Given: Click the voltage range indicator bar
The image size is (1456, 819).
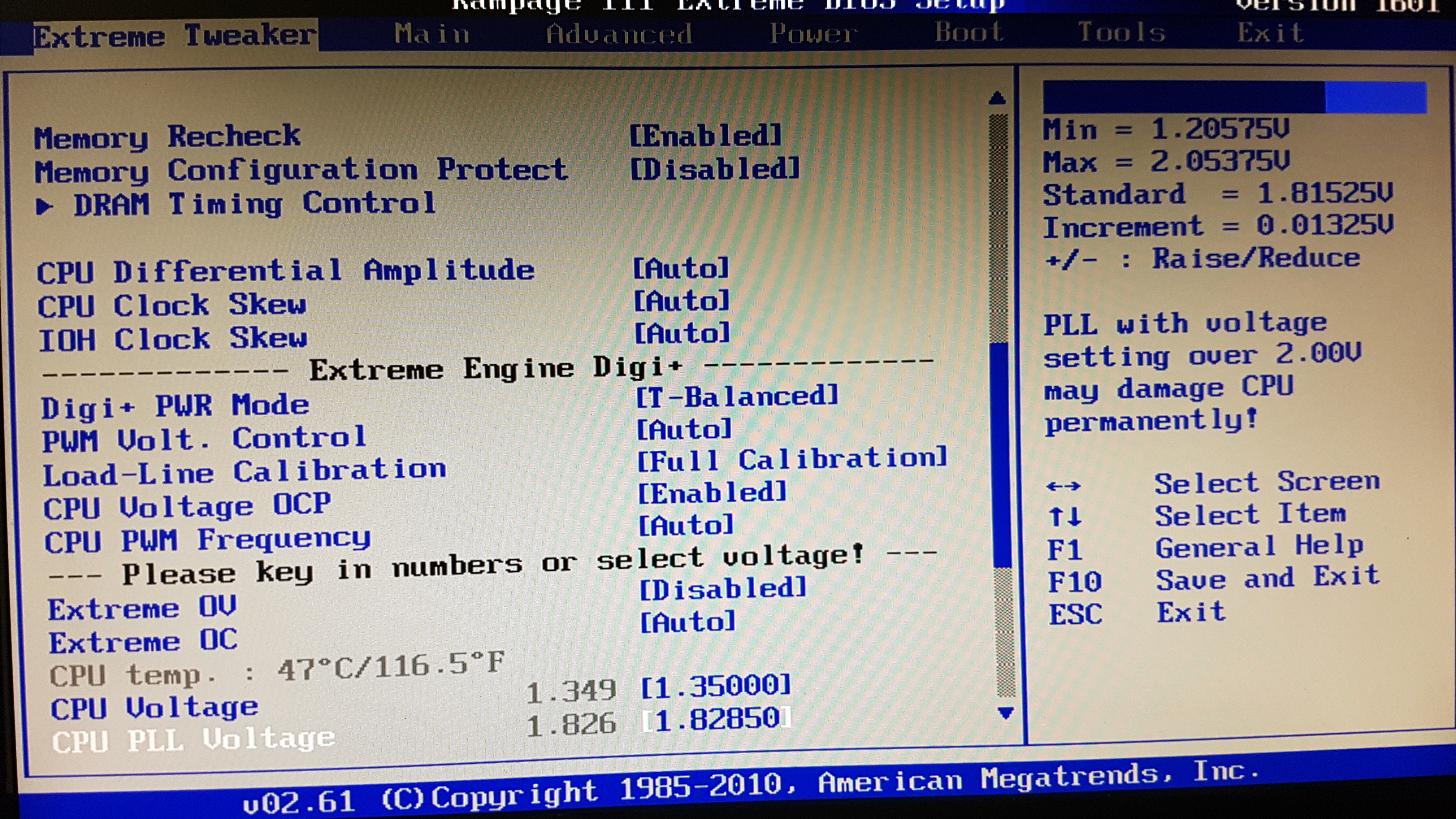Looking at the screenshot, I should pos(1234,97).
